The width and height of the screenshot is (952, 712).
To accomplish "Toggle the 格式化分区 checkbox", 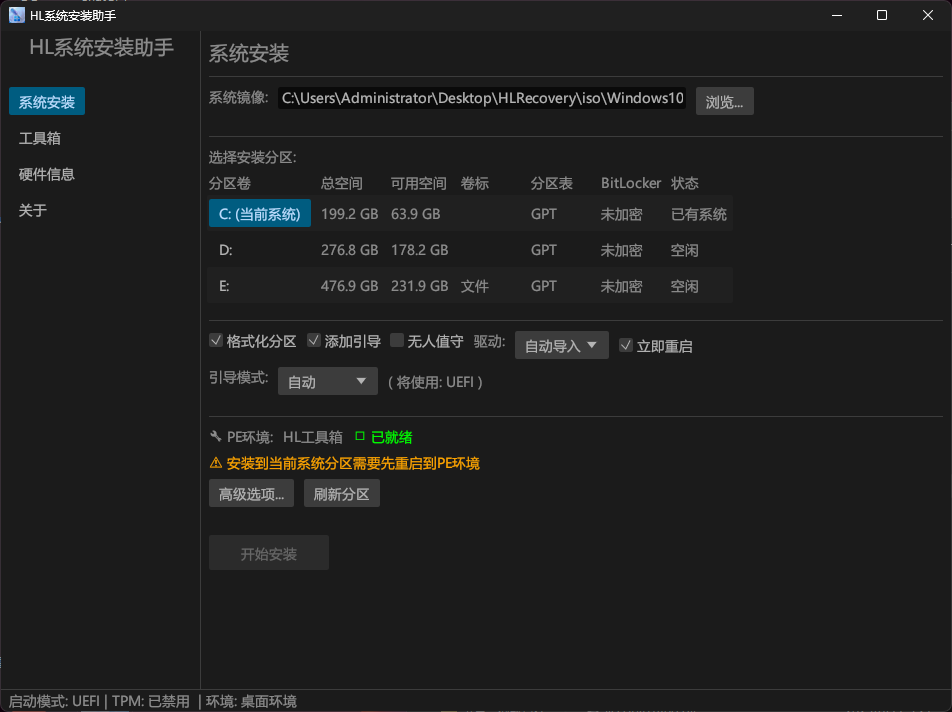I will pos(216,341).
